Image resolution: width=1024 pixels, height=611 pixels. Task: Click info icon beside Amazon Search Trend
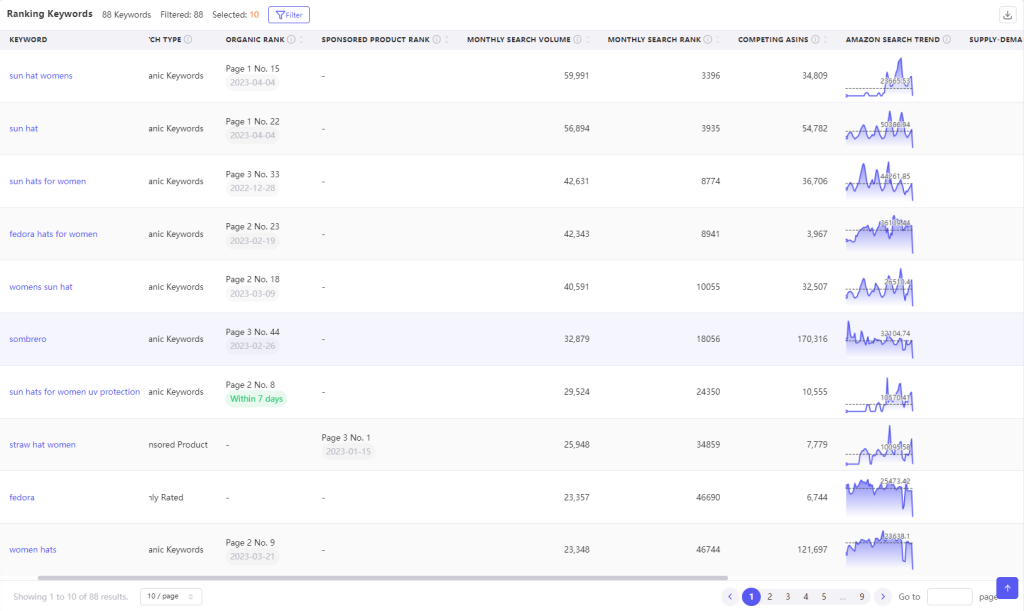[946, 39]
